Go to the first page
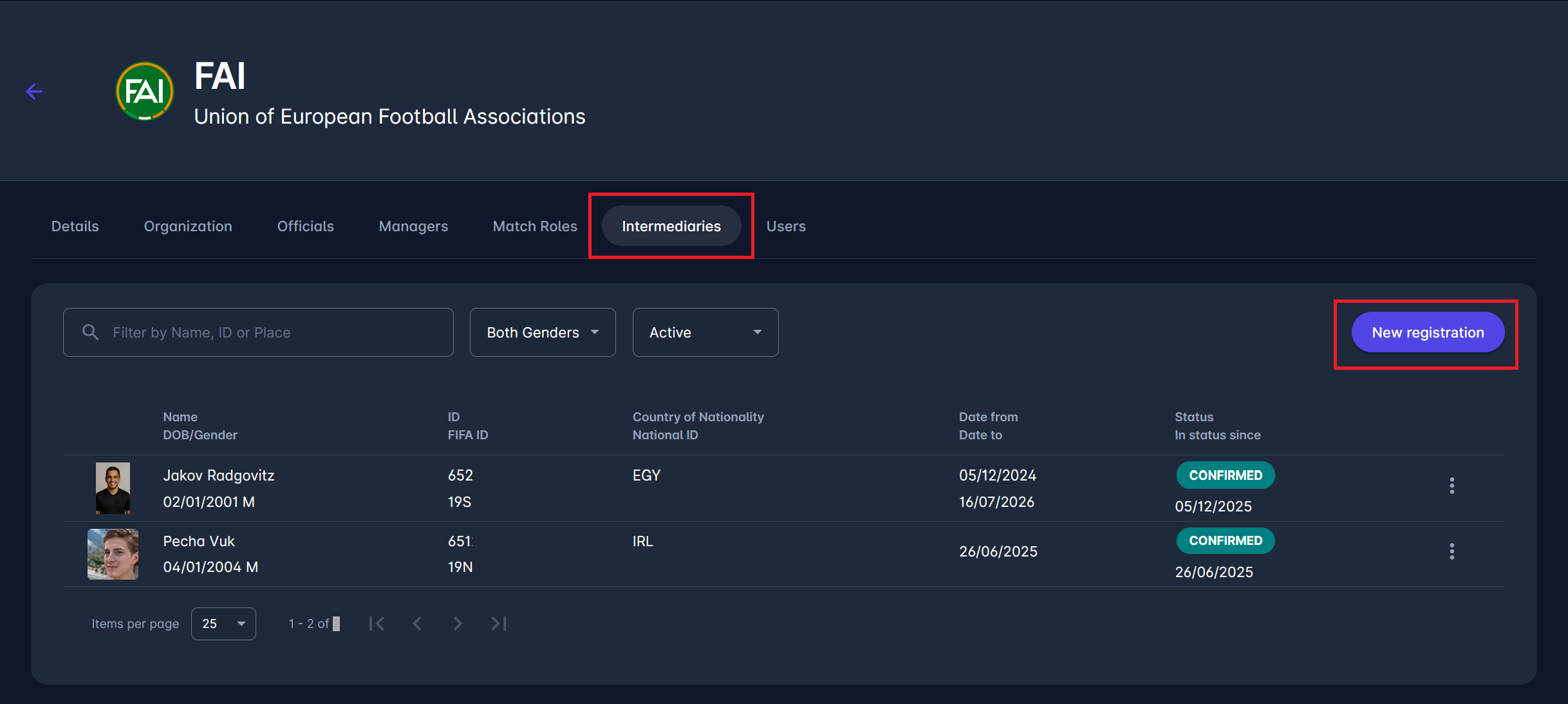 (377, 623)
